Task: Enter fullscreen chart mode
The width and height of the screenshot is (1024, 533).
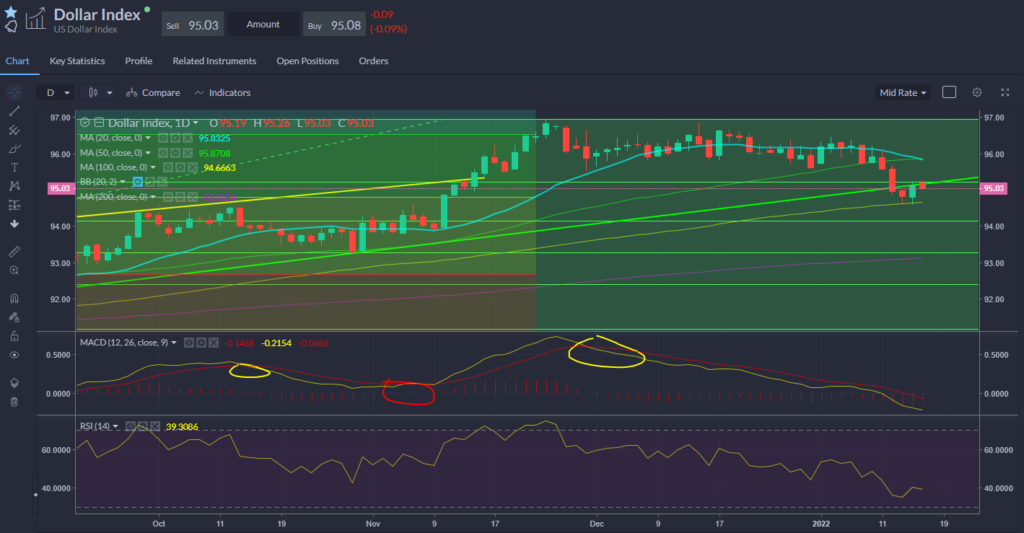Action: tap(949, 92)
